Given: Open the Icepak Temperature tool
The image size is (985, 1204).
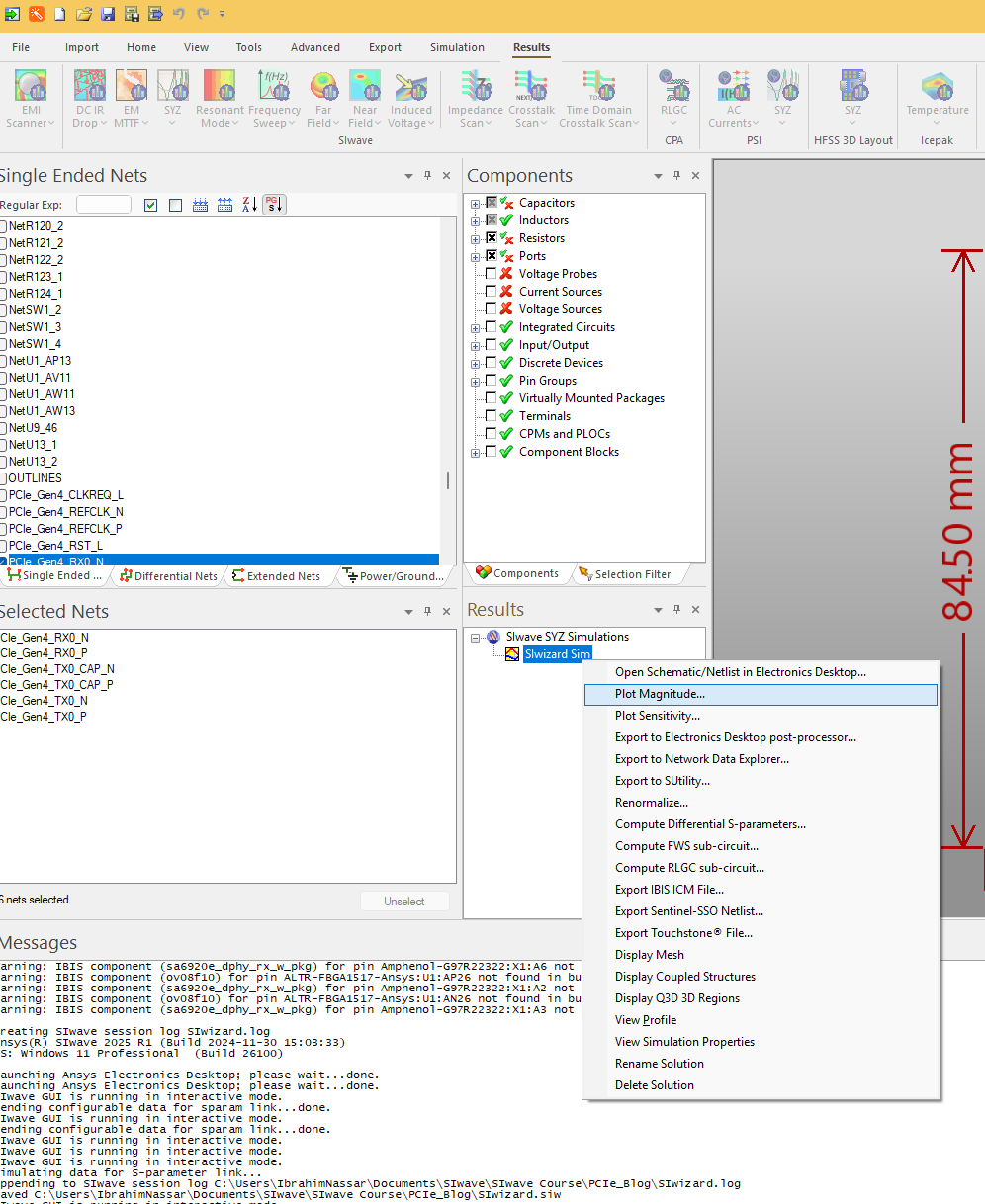Looking at the screenshot, I should click(x=937, y=97).
